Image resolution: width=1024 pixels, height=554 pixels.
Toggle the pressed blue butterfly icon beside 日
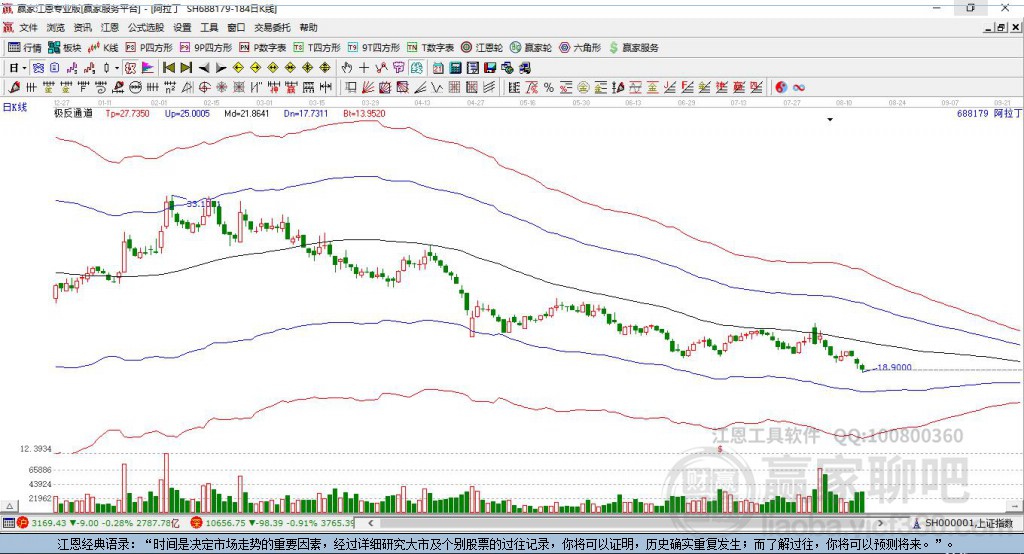[x=38, y=68]
